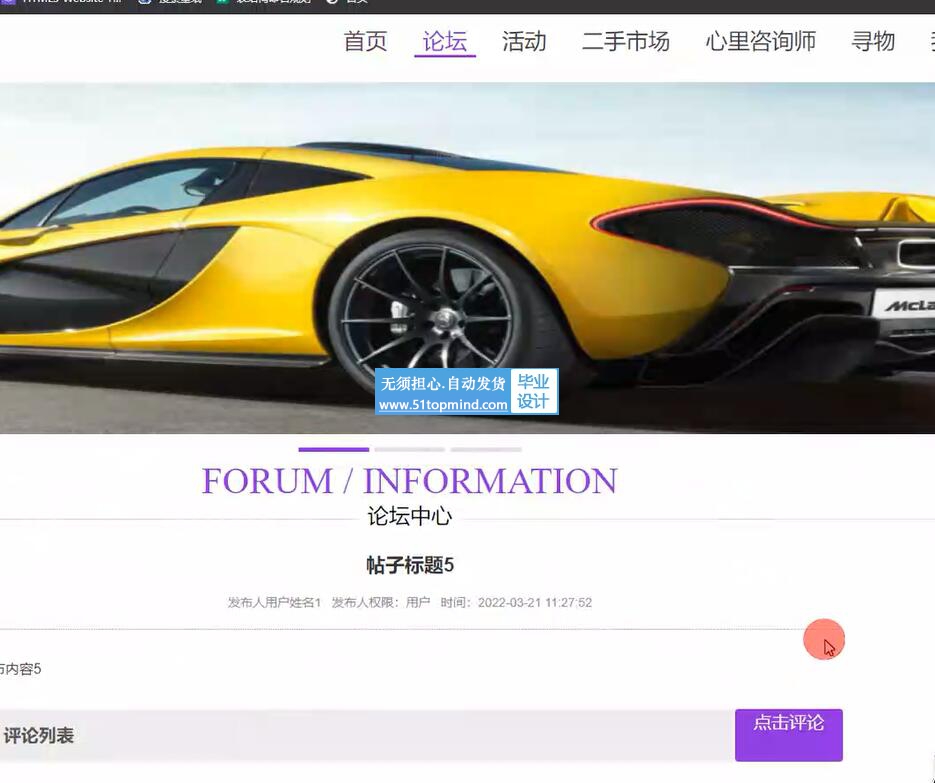Switch to the third carousel slide indicator
The image size is (935, 783).
click(x=486, y=450)
